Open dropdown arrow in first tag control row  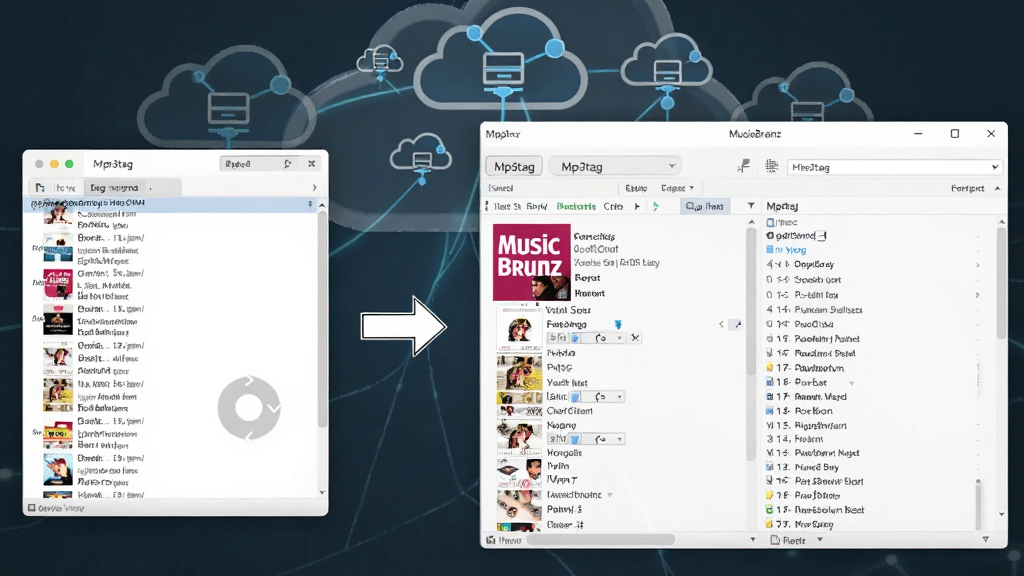coord(619,338)
